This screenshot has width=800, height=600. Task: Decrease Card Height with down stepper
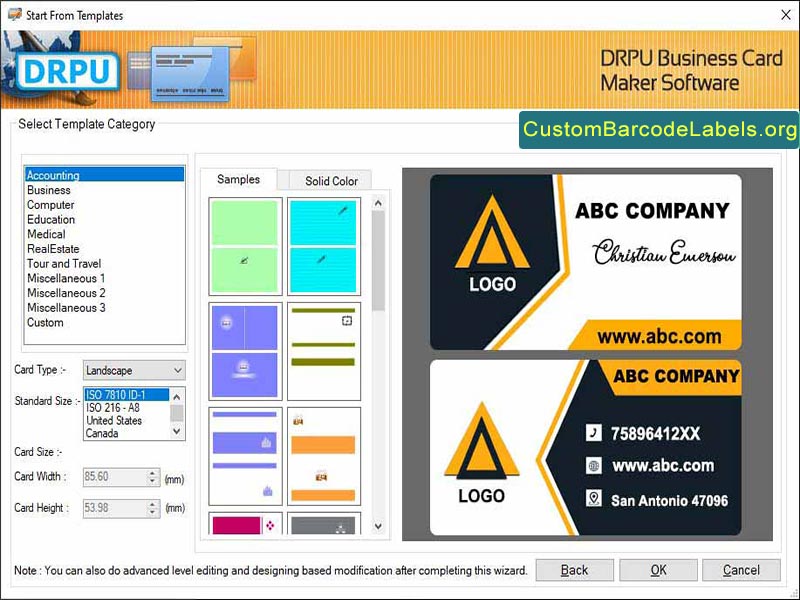(152, 512)
